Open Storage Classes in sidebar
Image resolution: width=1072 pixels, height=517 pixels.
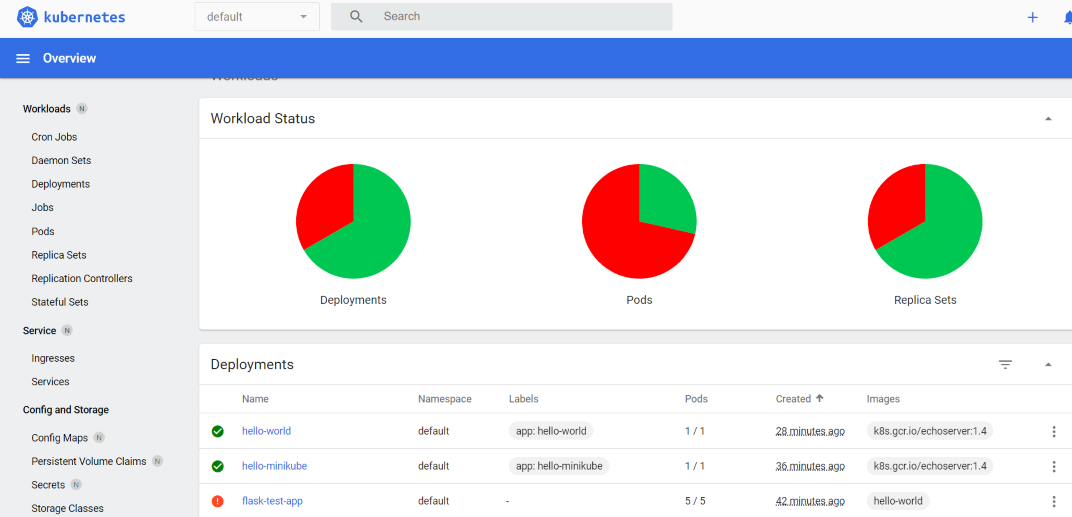tap(68, 508)
